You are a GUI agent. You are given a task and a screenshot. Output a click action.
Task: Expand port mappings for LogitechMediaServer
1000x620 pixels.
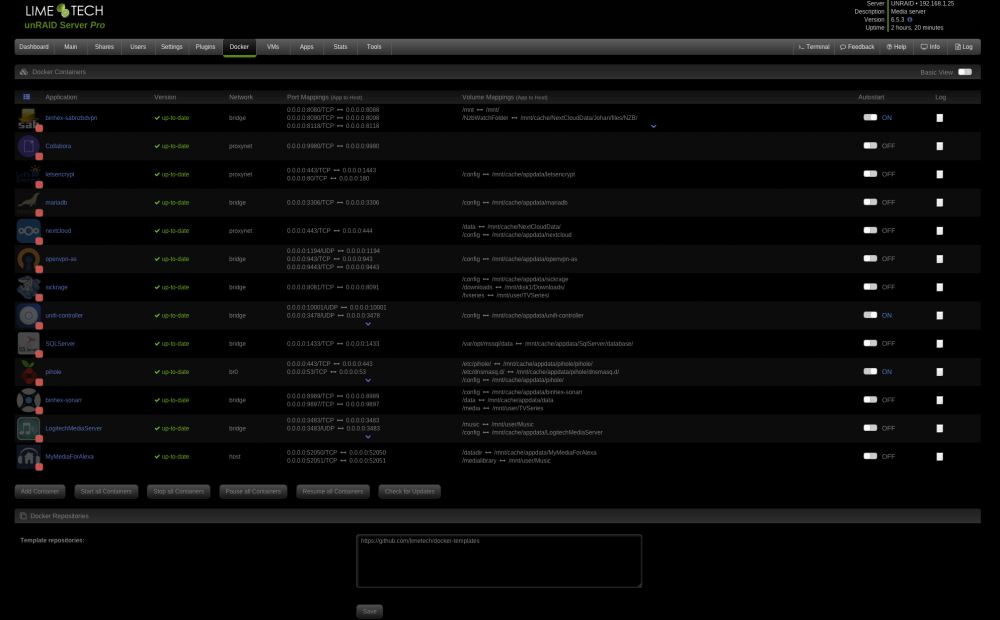368,437
